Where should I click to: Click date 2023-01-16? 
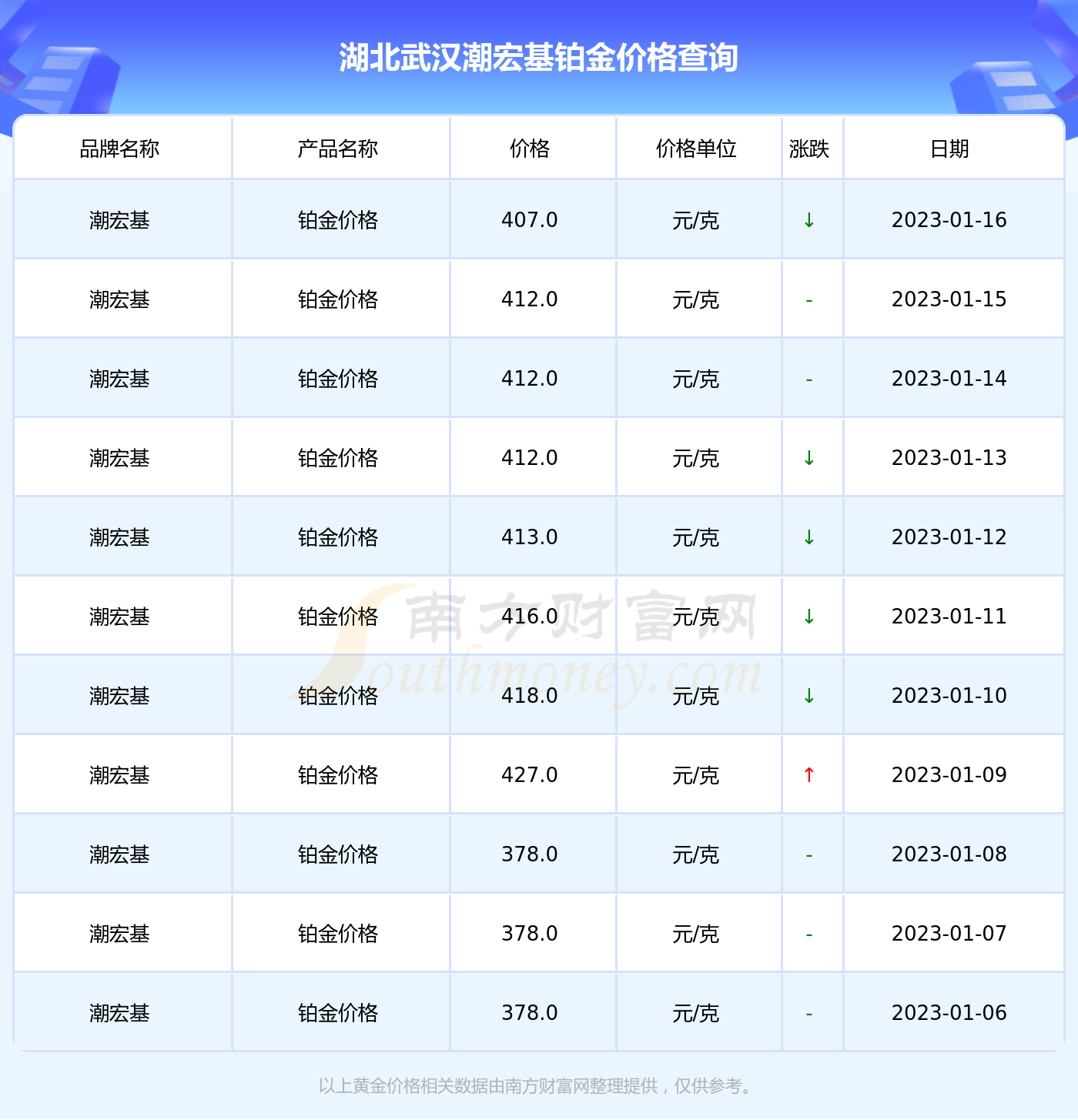[x=949, y=220]
